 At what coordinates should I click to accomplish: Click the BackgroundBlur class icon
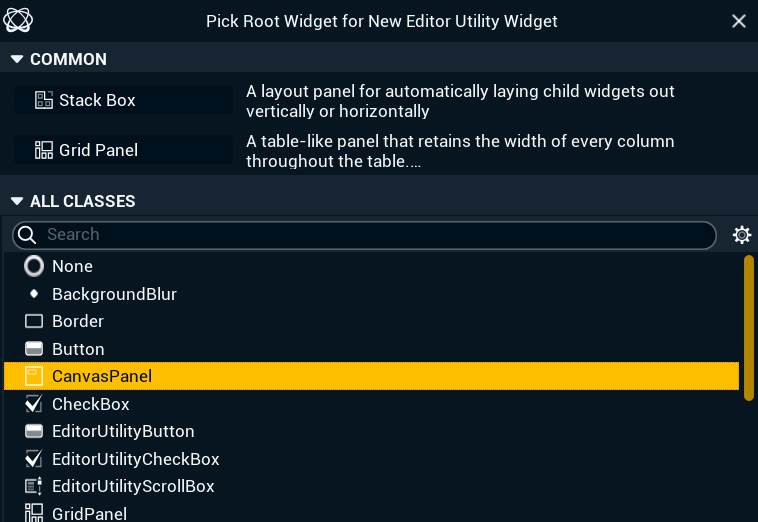coord(34,294)
